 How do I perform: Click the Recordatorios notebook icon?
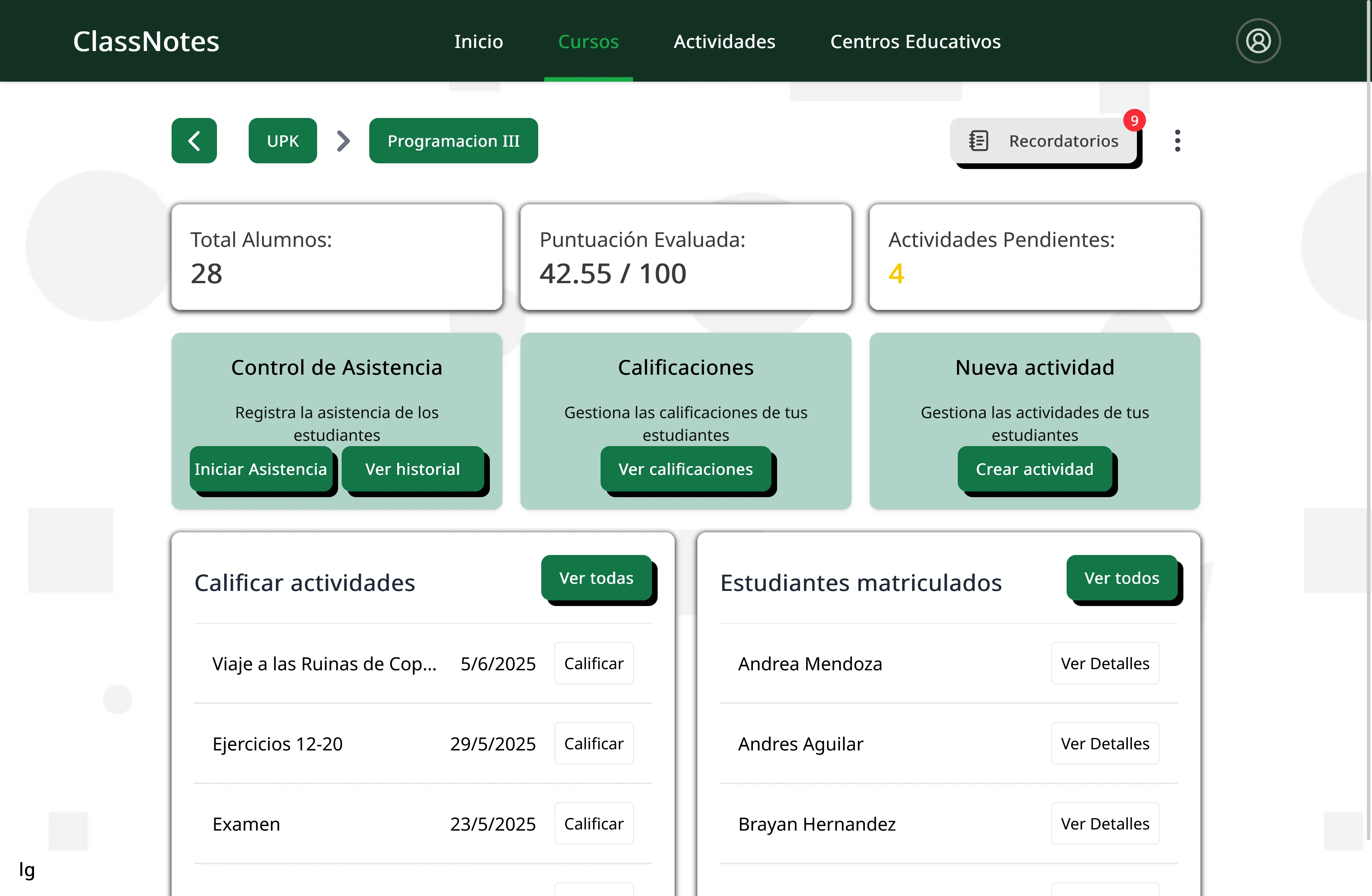979,141
